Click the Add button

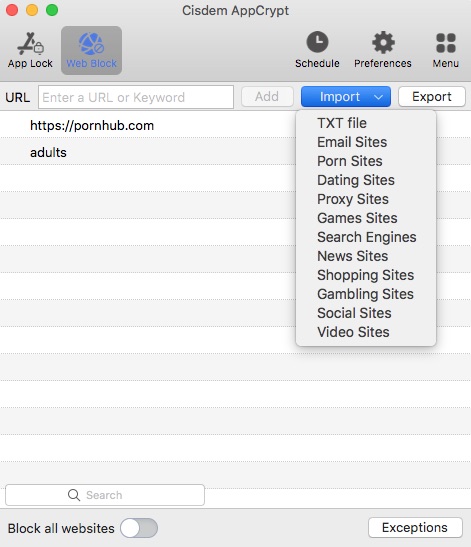point(267,97)
